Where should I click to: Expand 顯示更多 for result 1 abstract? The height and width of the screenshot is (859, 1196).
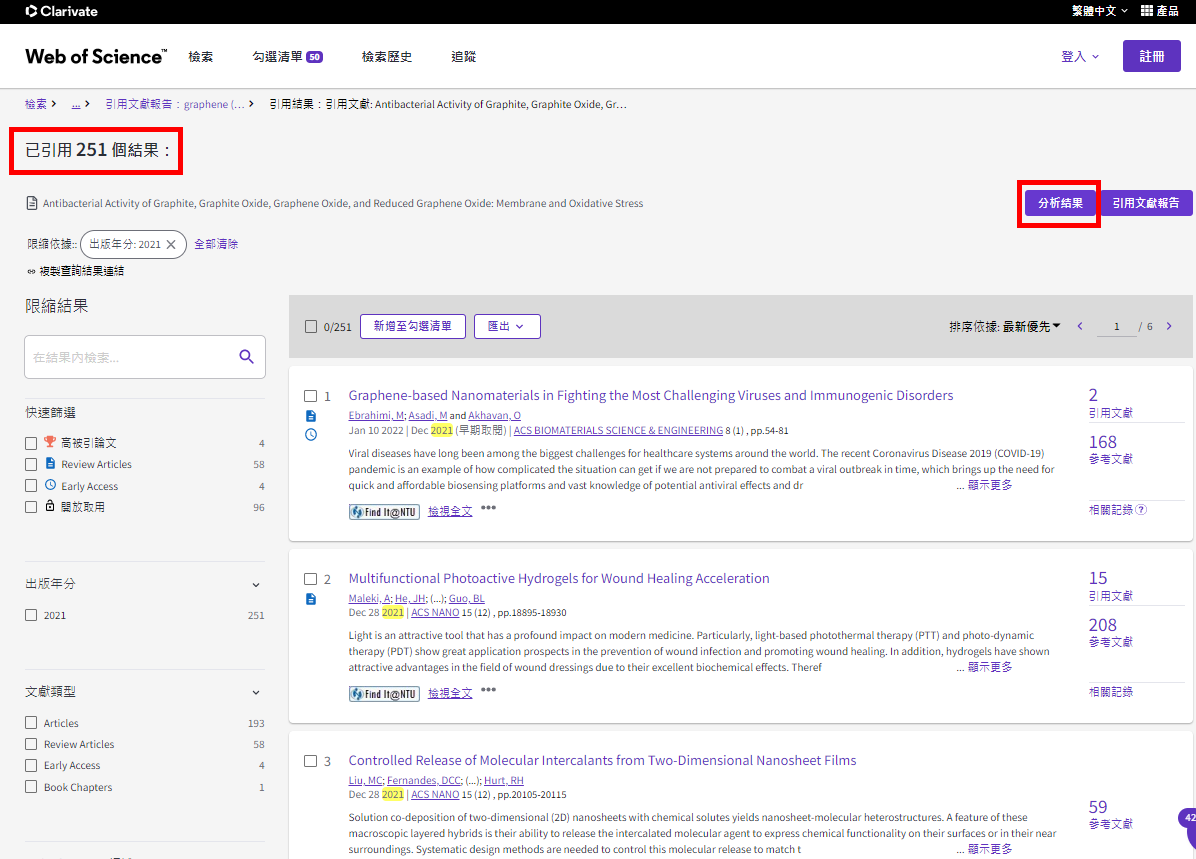990,485
